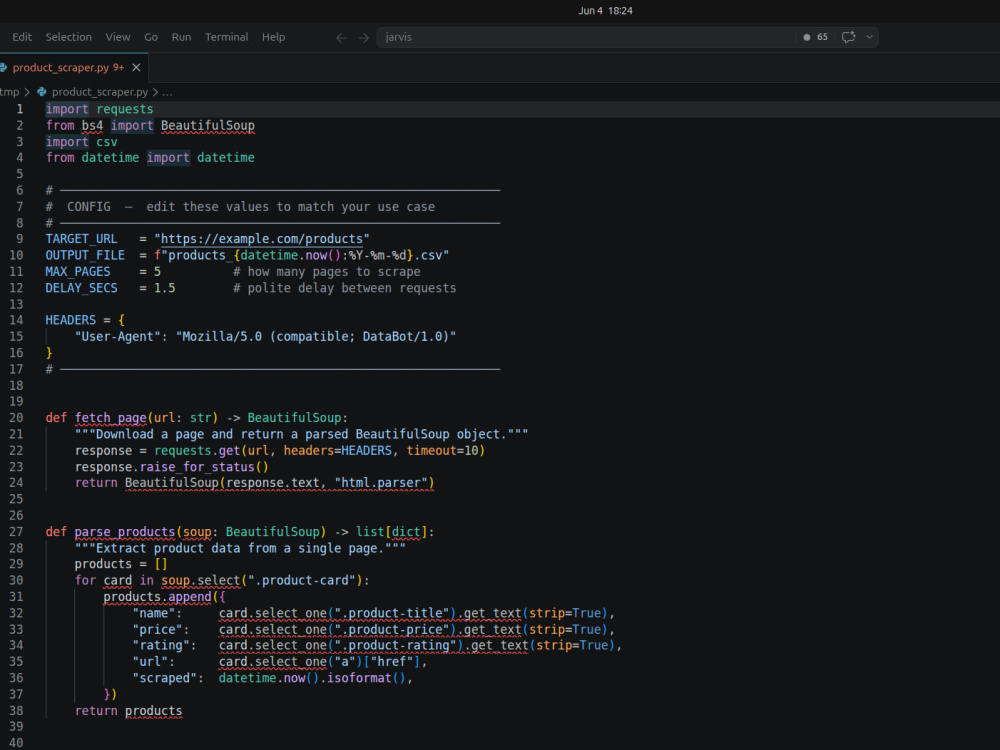
Task: Click the TARGET_URL variable name
Action: point(81,239)
